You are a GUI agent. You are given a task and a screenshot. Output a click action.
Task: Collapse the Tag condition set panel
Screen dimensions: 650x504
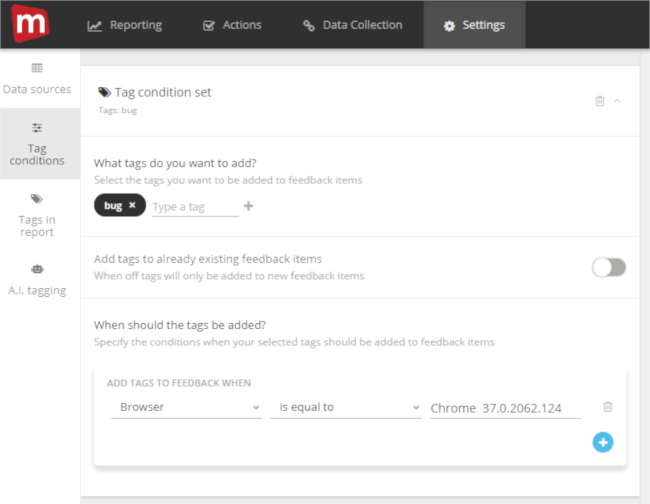(617, 101)
